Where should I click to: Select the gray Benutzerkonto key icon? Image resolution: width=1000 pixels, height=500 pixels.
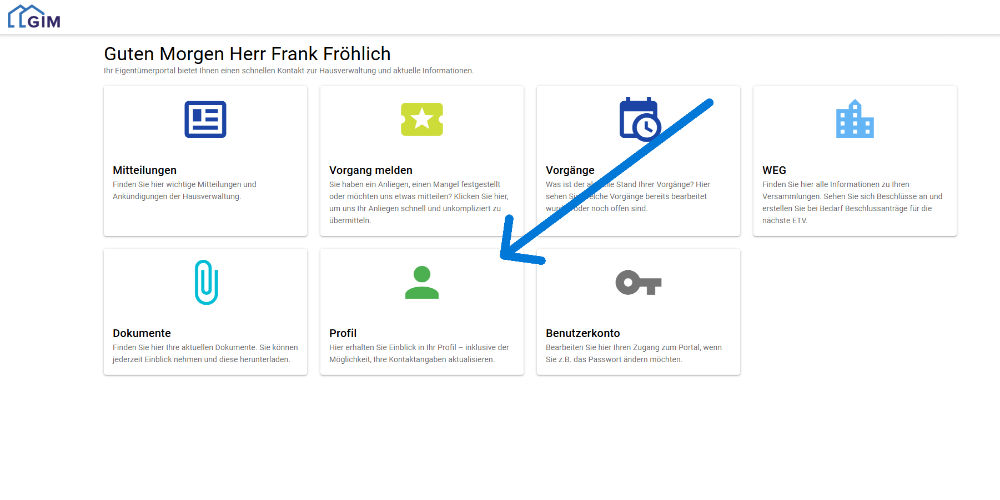[x=638, y=282]
